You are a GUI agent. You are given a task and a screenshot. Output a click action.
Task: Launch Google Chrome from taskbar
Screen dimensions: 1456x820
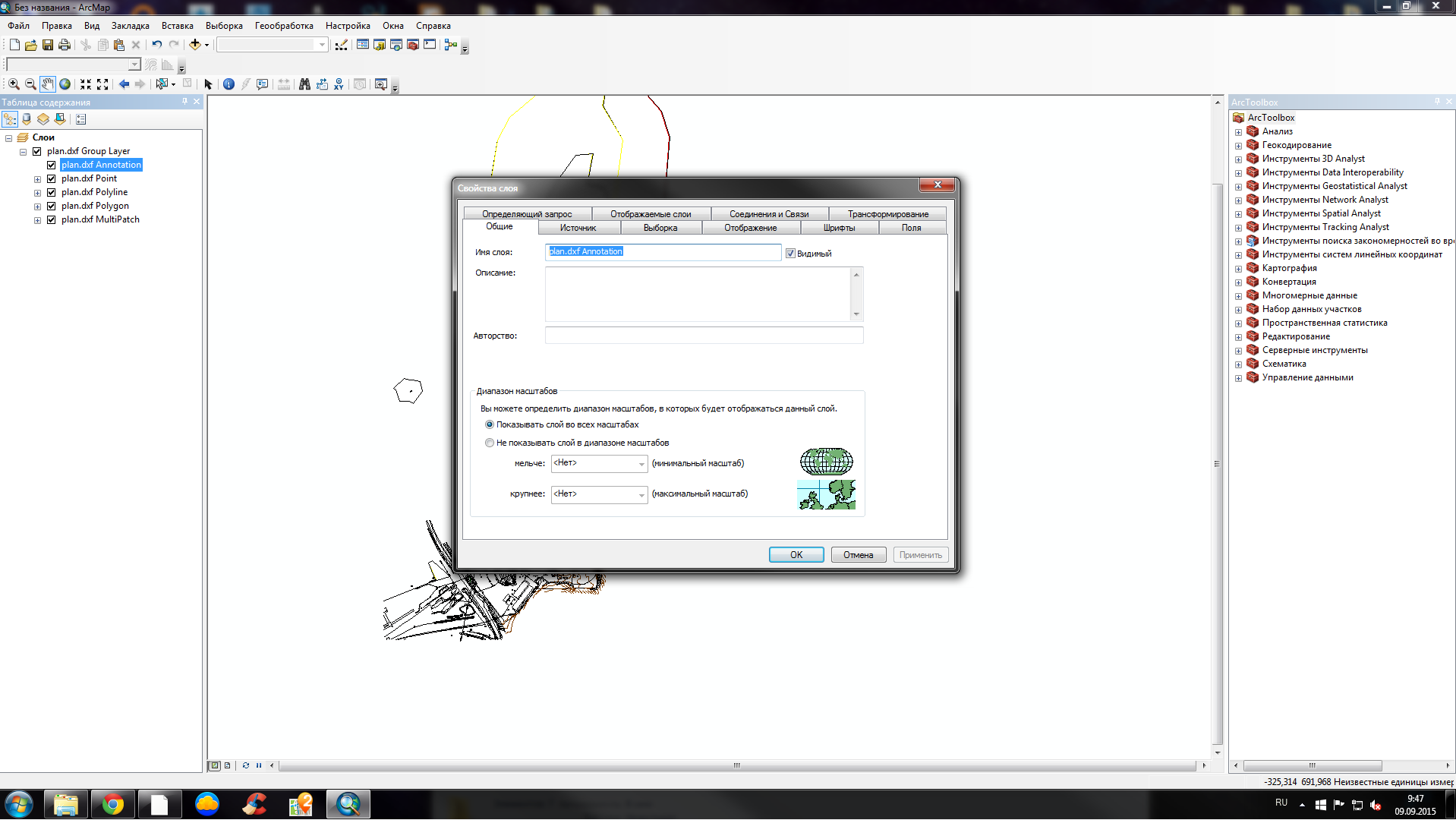point(113,804)
